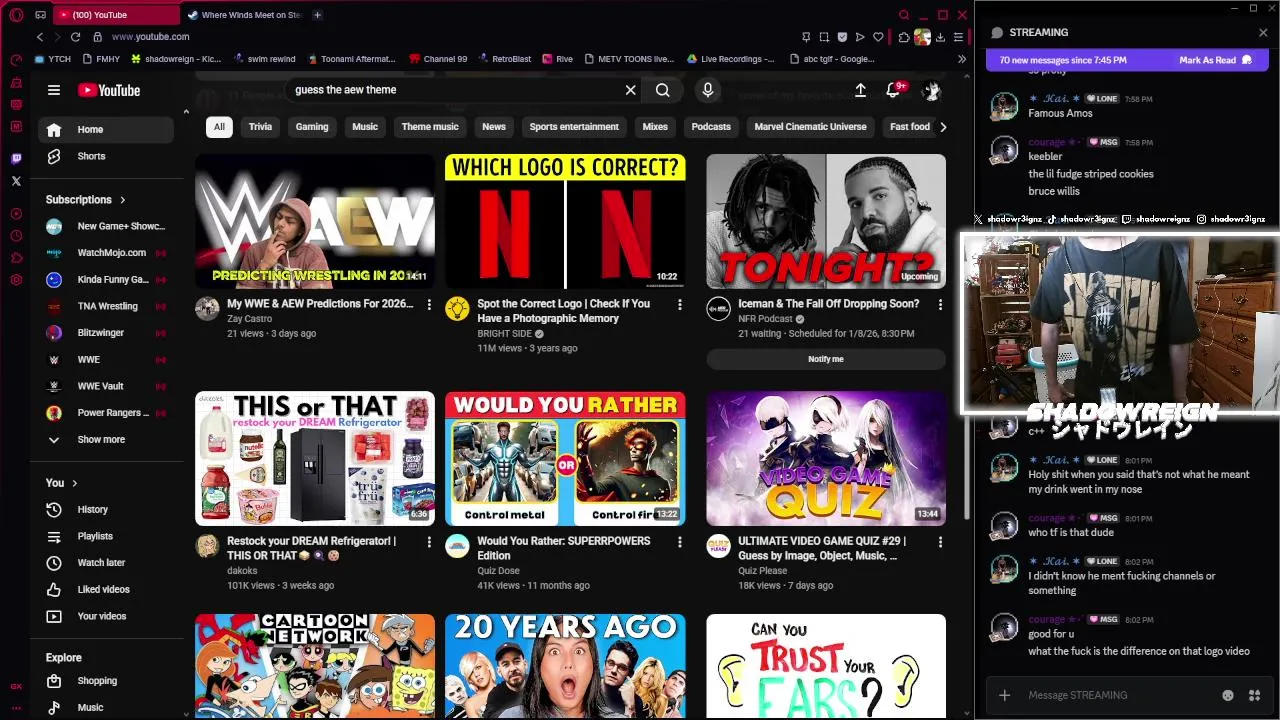Image resolution: width=1280 pixels, height=720 pixels.
Task: Open emoji picker in chat
Action: (x=1228, y=695)
